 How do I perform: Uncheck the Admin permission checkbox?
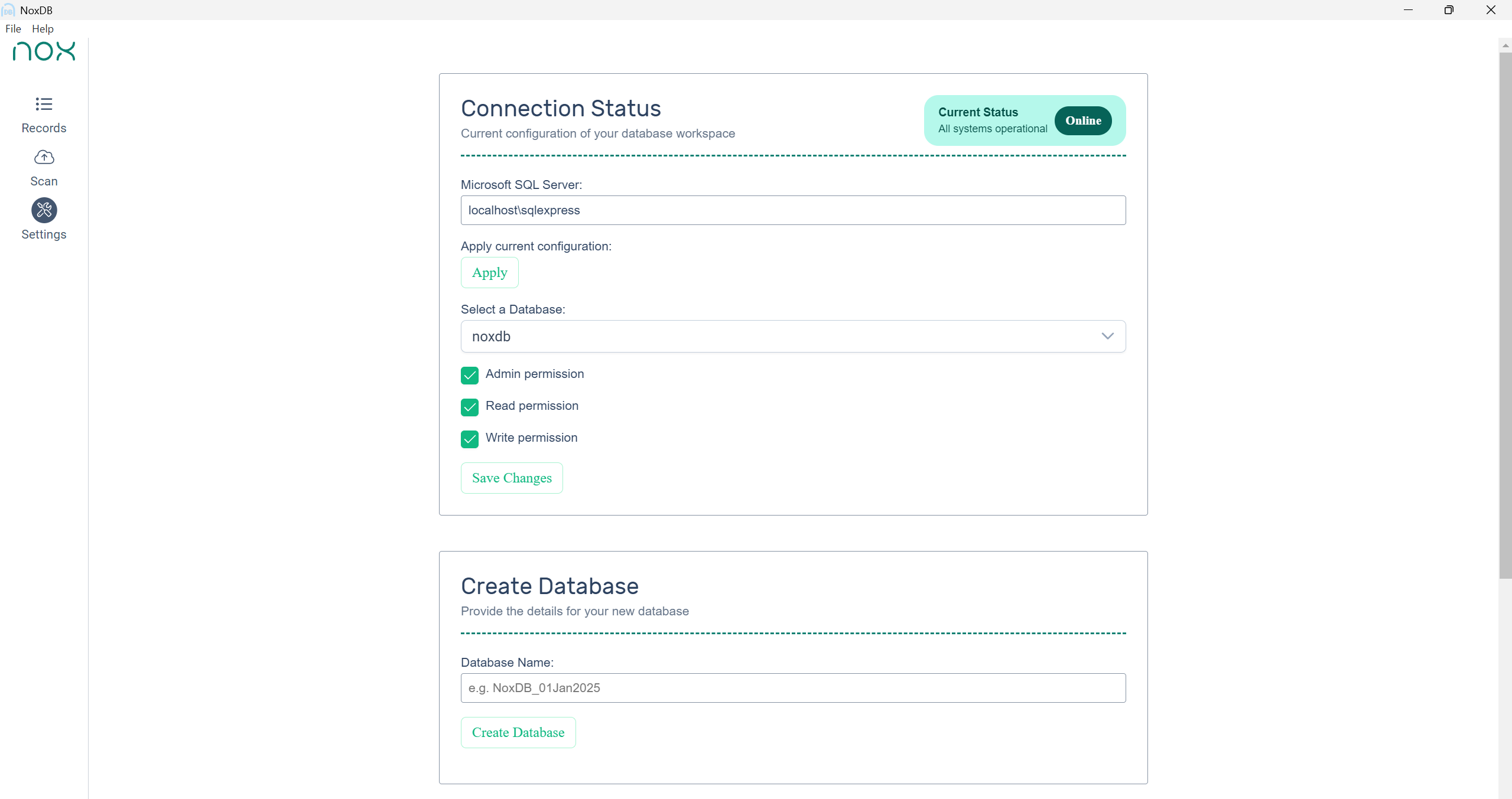[469, 376]
